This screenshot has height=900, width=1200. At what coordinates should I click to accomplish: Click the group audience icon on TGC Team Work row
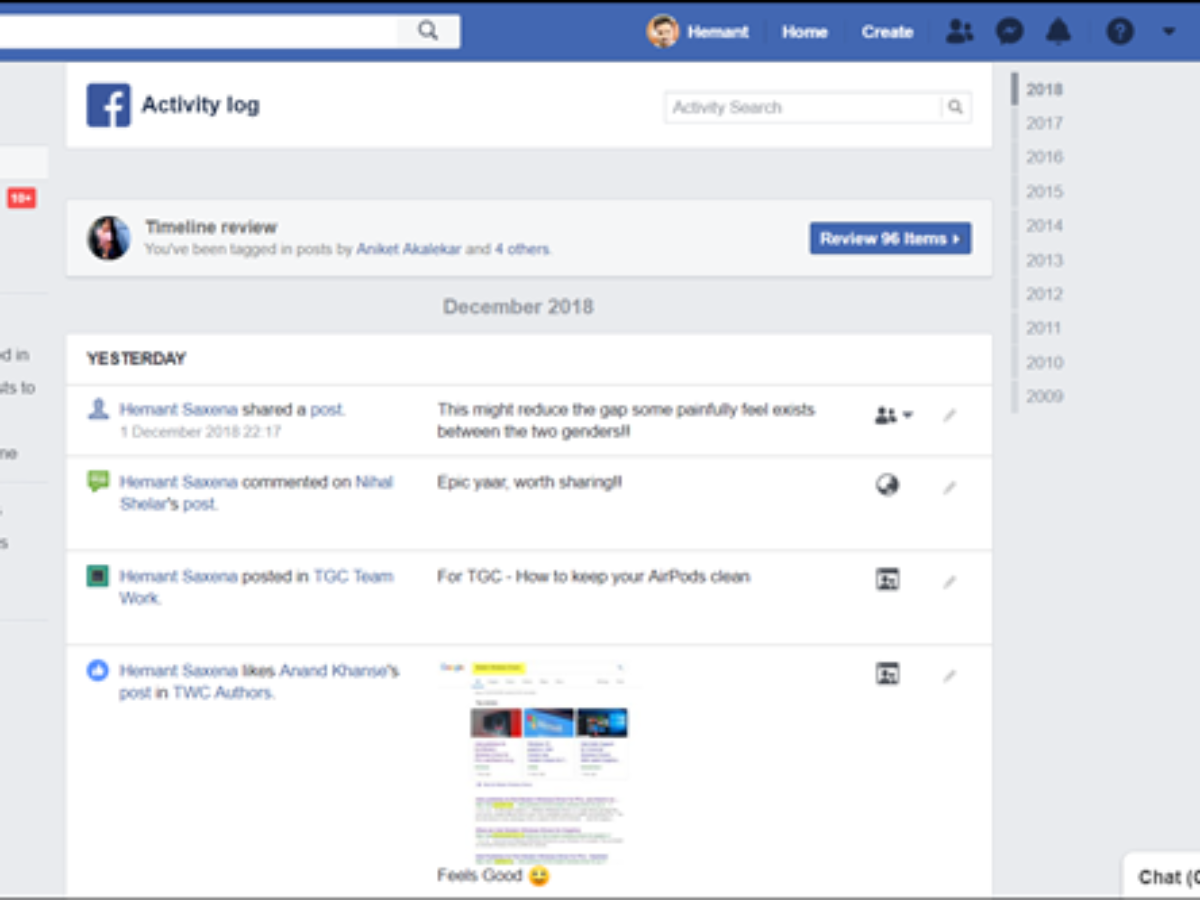(x=887, y=579)
